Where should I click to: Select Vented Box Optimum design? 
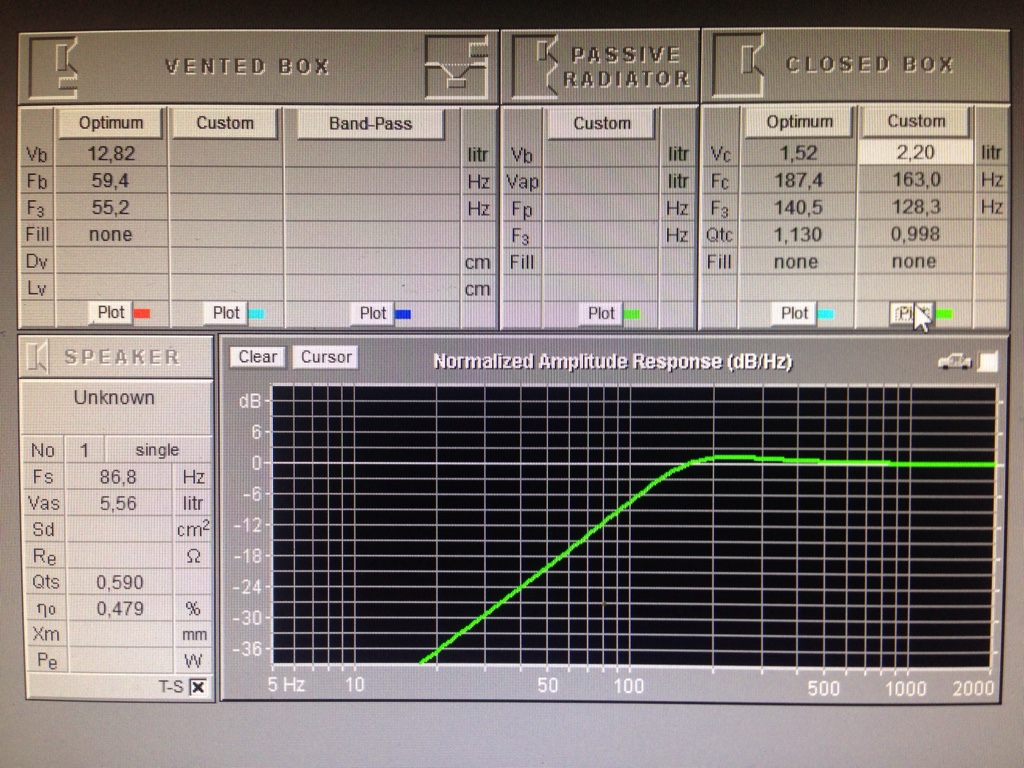(110, 123)
